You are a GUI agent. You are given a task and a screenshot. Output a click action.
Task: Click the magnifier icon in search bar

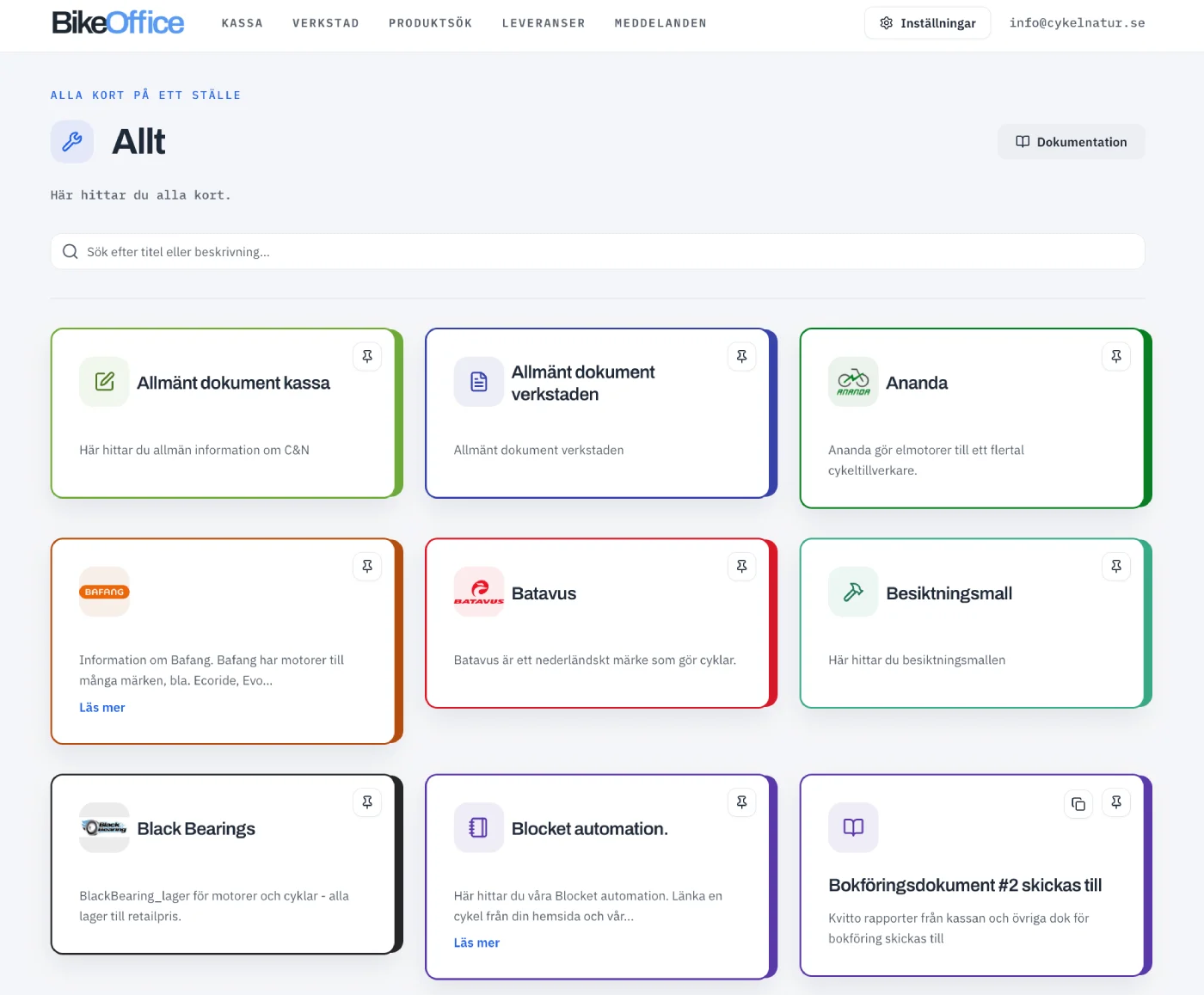pos(71,252)
